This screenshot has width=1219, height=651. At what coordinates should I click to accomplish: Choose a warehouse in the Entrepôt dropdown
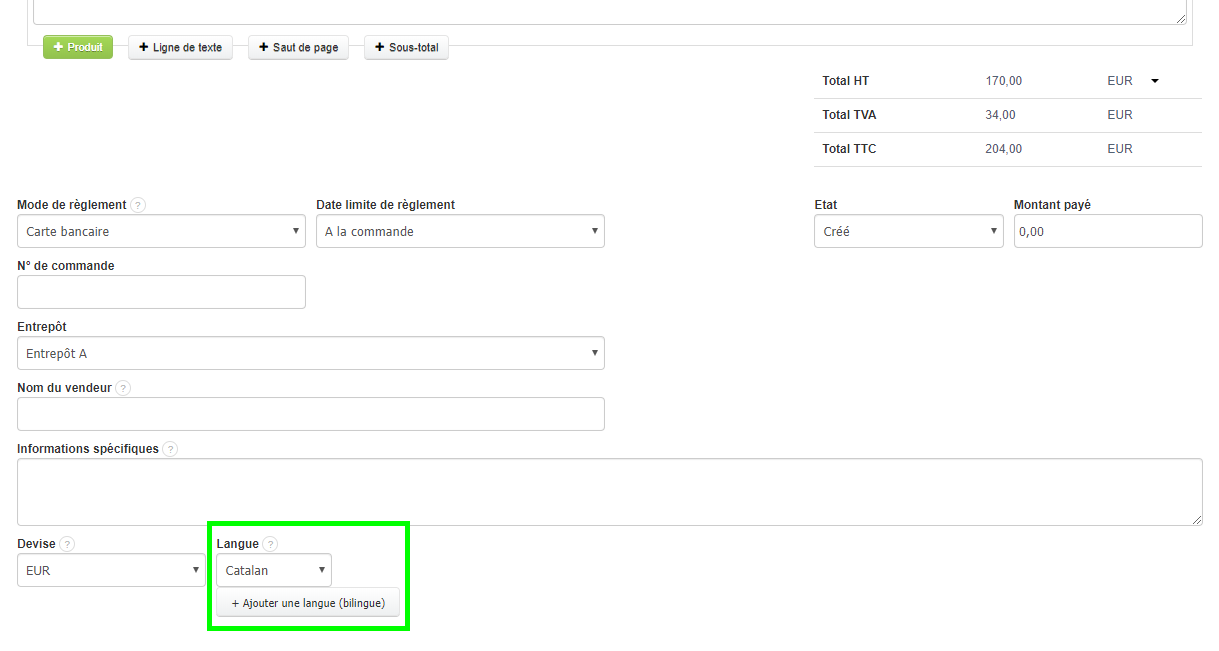311,353
